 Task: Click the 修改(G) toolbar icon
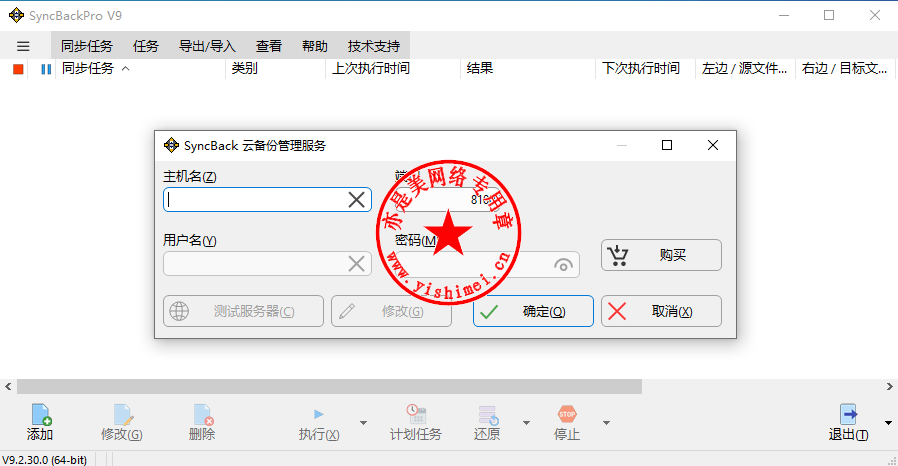(123, 414)
